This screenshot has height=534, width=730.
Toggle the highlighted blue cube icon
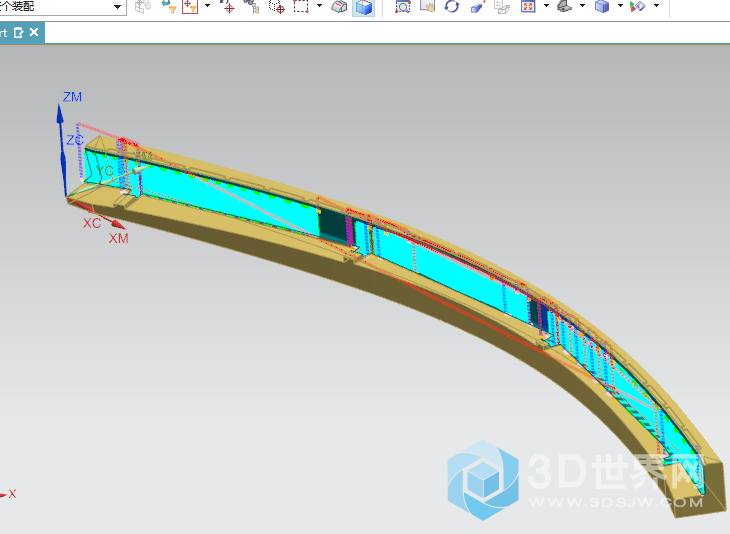click(x=364, y=7)
